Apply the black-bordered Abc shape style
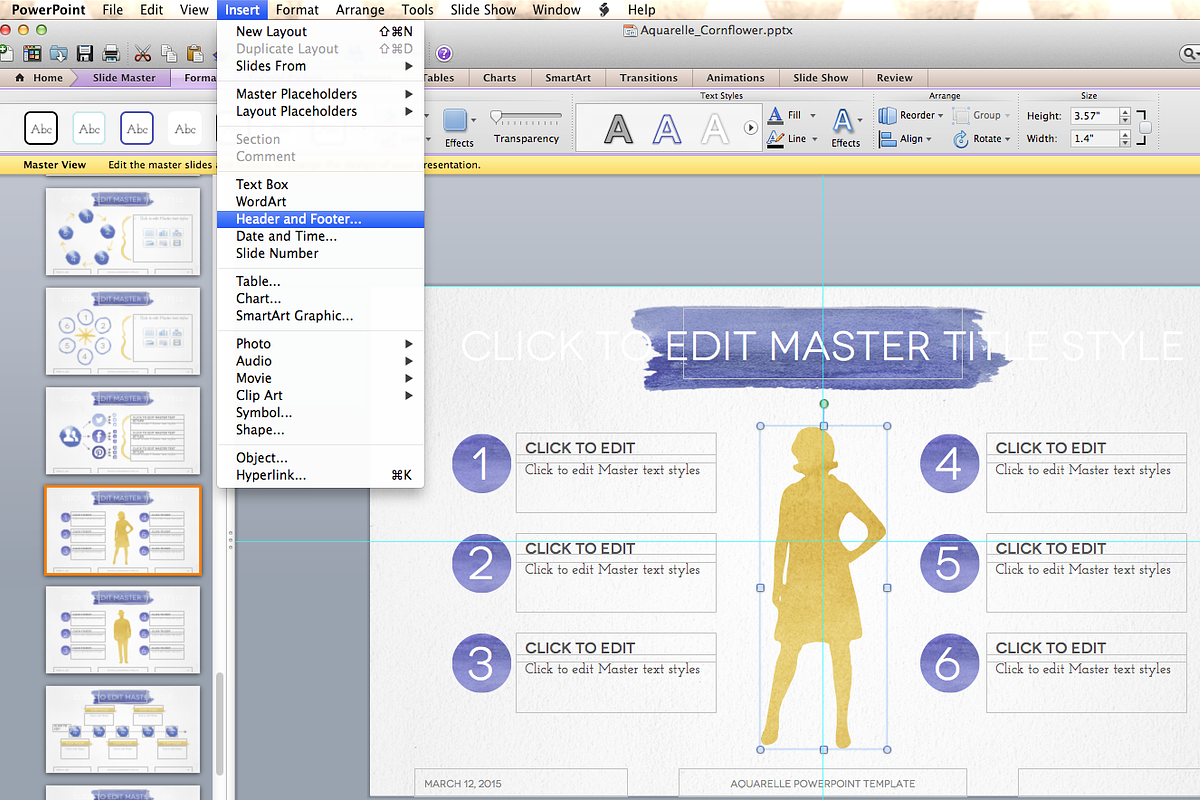 [x=41, y=128]
